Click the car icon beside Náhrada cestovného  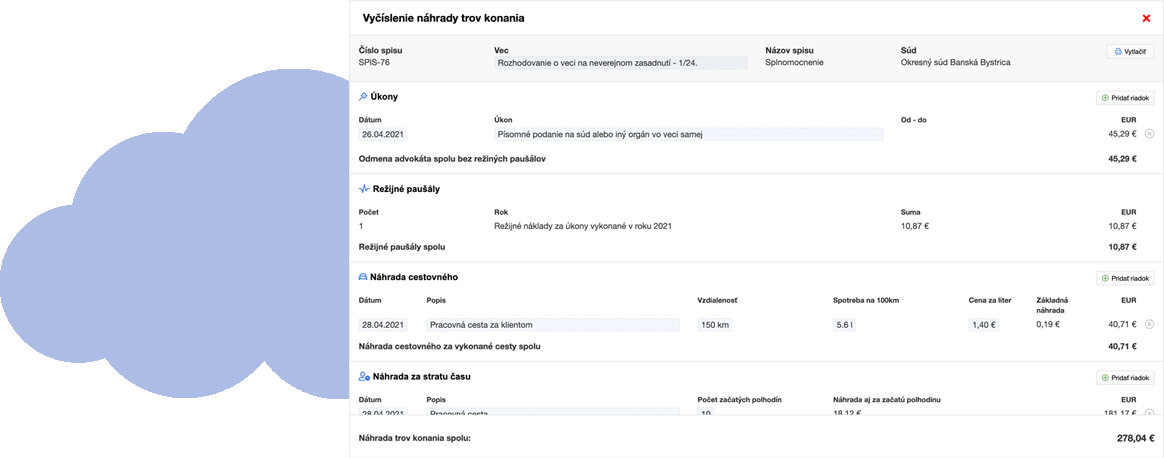tap(364, 277)
